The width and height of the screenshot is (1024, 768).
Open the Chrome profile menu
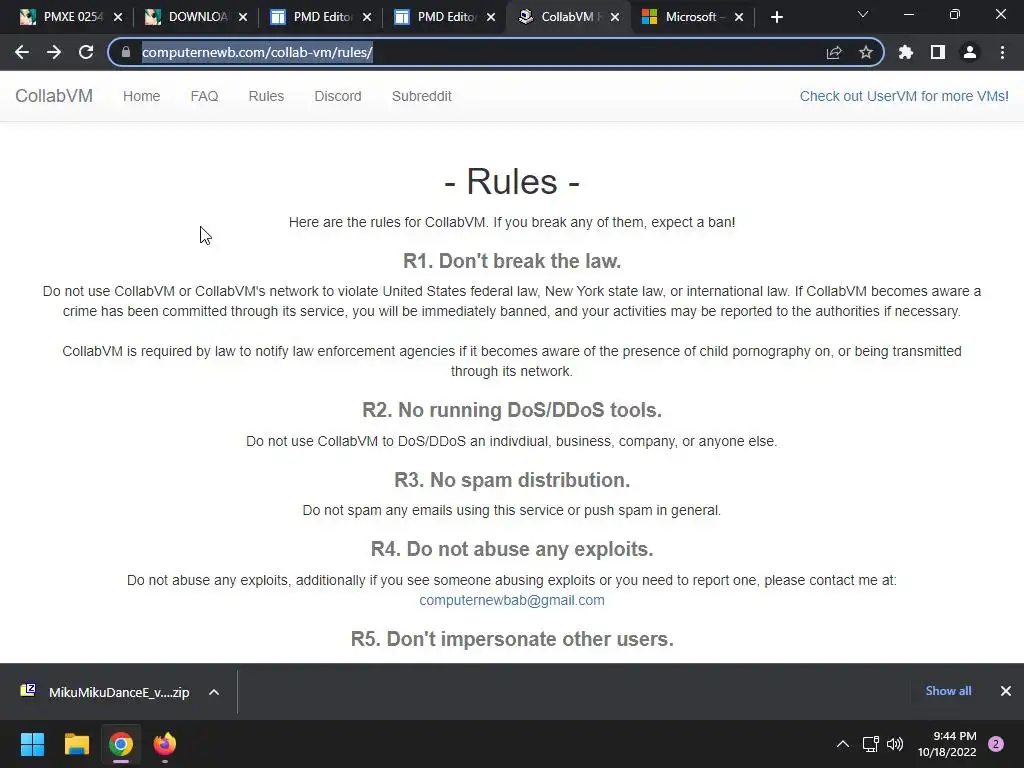point(970,52)
